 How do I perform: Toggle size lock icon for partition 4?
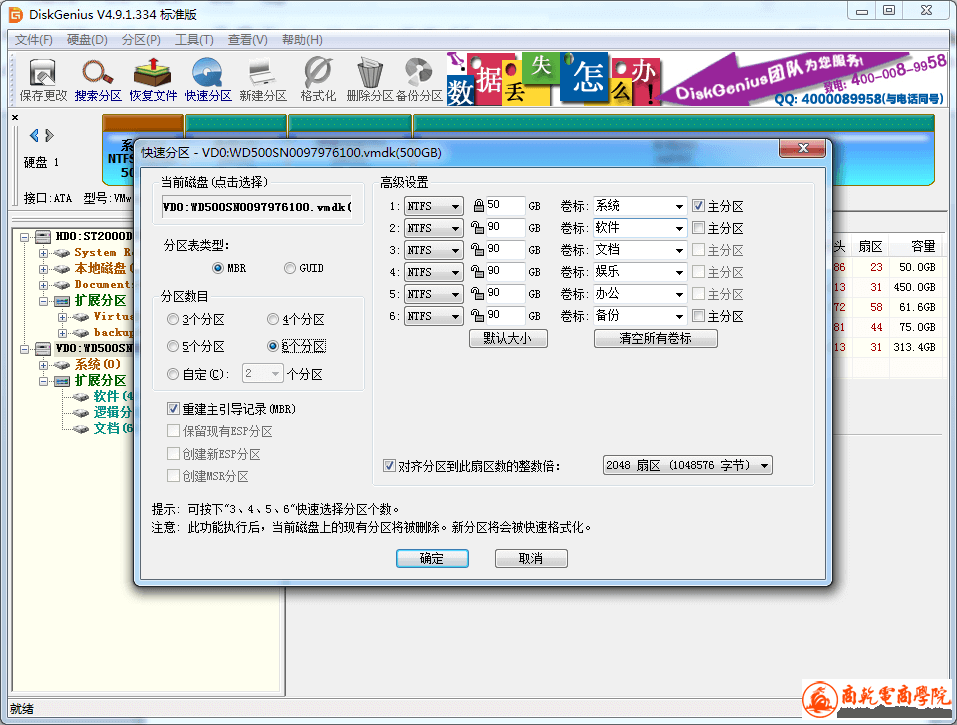coord(477,272)
